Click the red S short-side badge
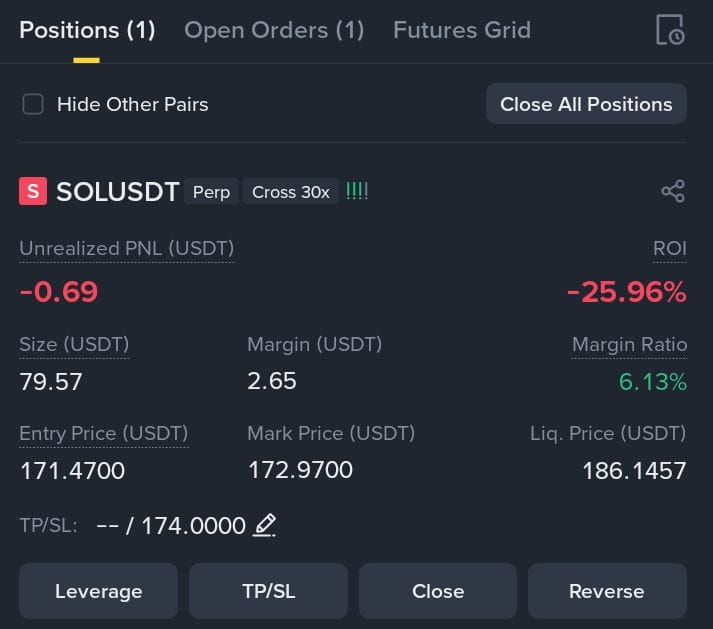This screenshot has width=713, height=629. click(33, 191)
